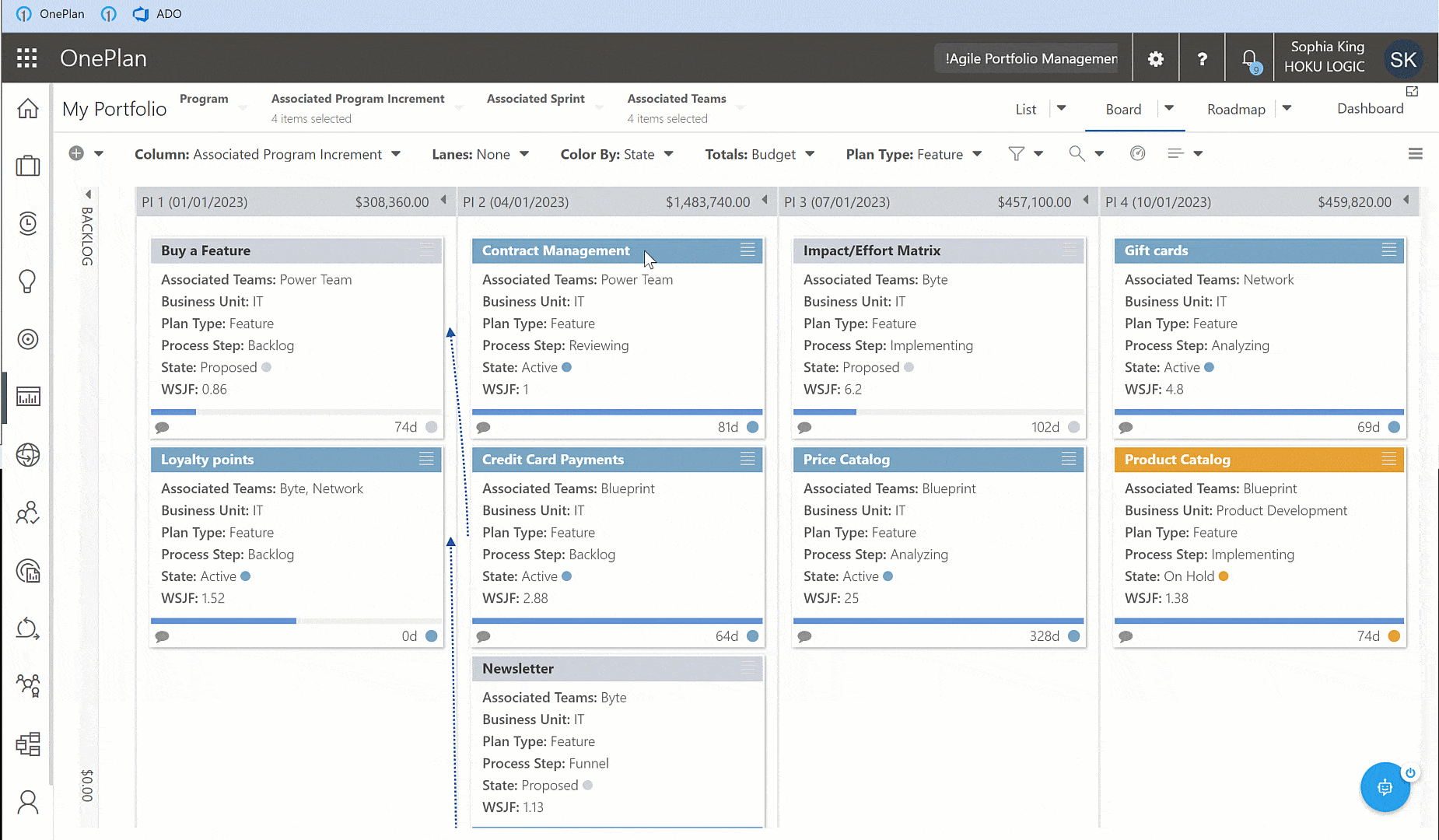
Task: Open the app launcher grid icon
Action: pyautogui.click(x=27, y=58)
